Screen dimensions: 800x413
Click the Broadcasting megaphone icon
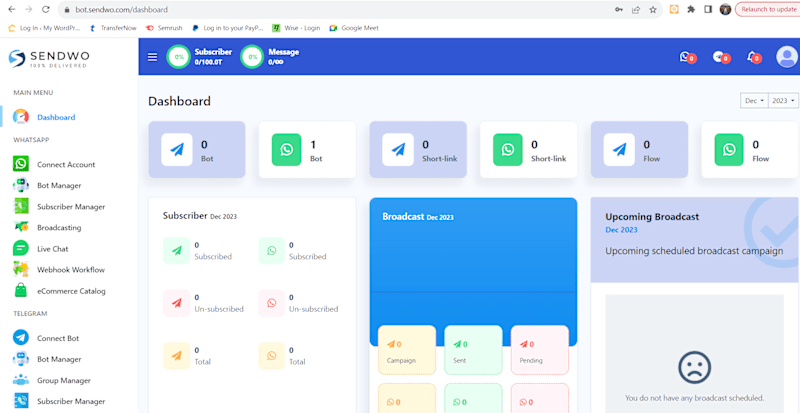coord(21,227)
